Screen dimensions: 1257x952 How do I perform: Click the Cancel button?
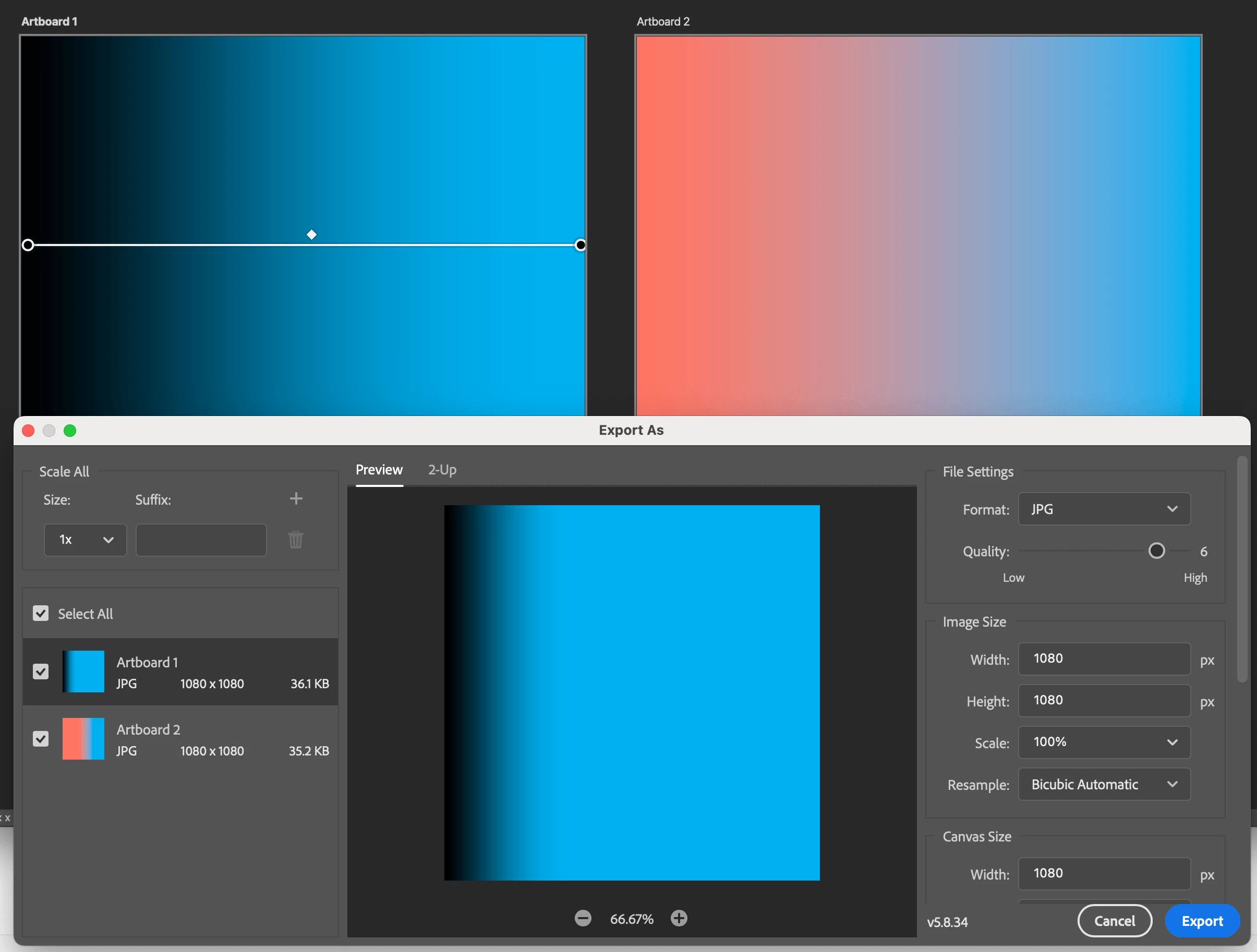point(1115,921)
